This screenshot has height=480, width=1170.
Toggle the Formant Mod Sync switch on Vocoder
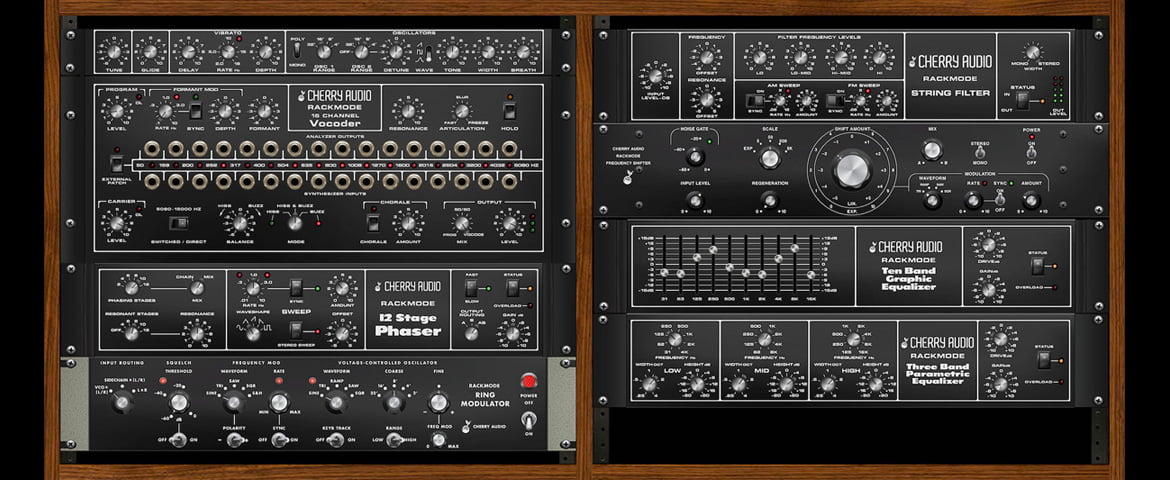[x=195, y=112]
